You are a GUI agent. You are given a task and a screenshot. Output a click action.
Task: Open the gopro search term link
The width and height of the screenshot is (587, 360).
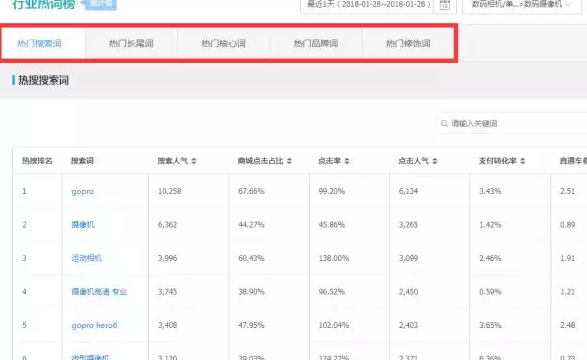click(82, 192)
